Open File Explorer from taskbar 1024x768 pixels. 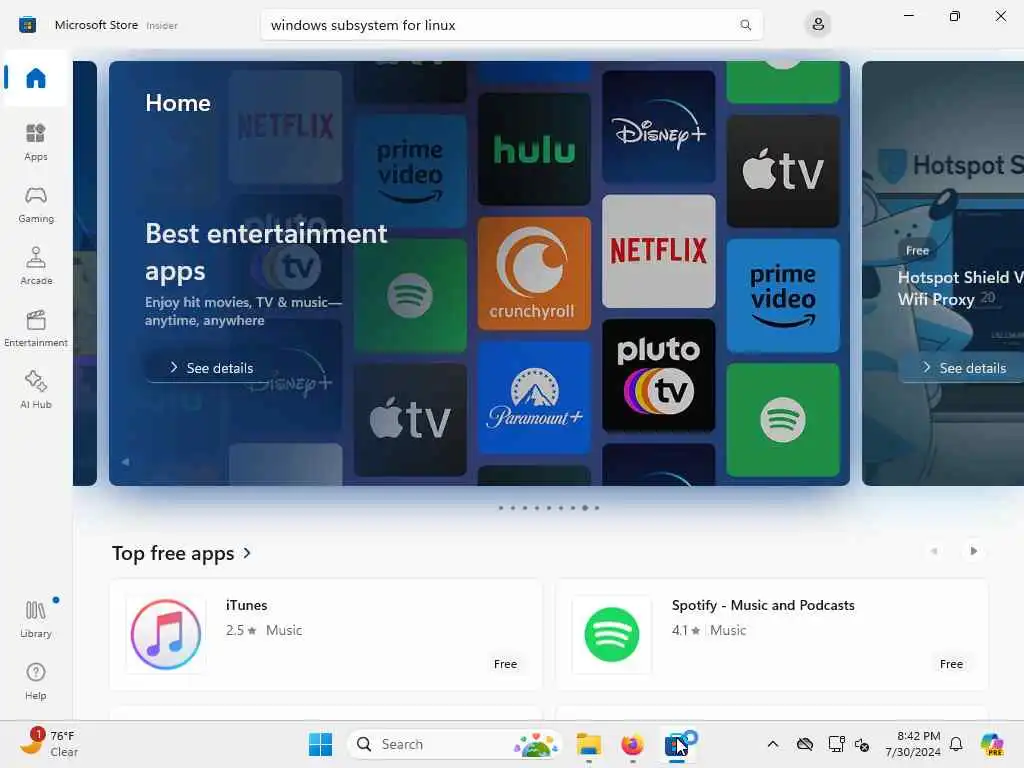point(588,744)
